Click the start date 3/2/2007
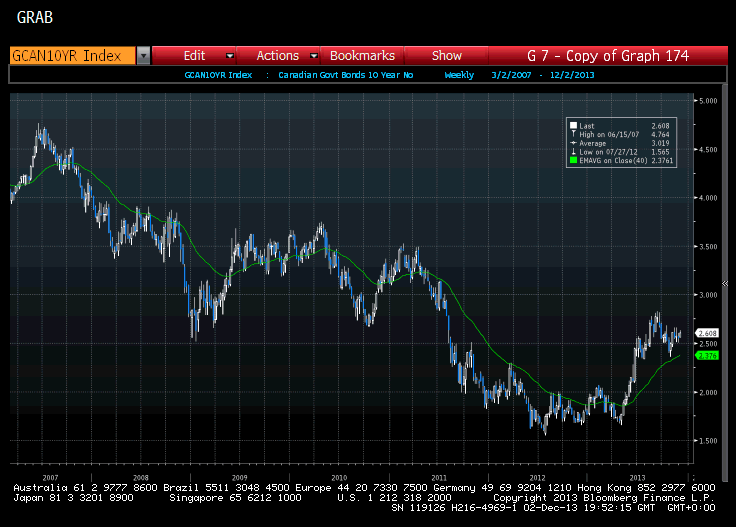 pyautogui.click(x=511, y=75)
